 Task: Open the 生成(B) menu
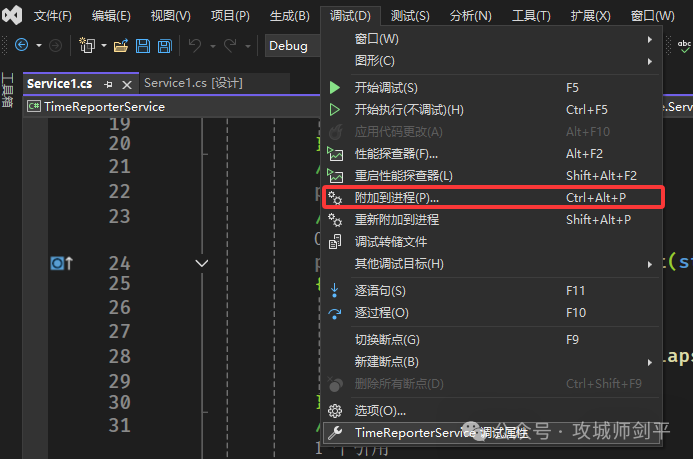(x=289, y=16)
